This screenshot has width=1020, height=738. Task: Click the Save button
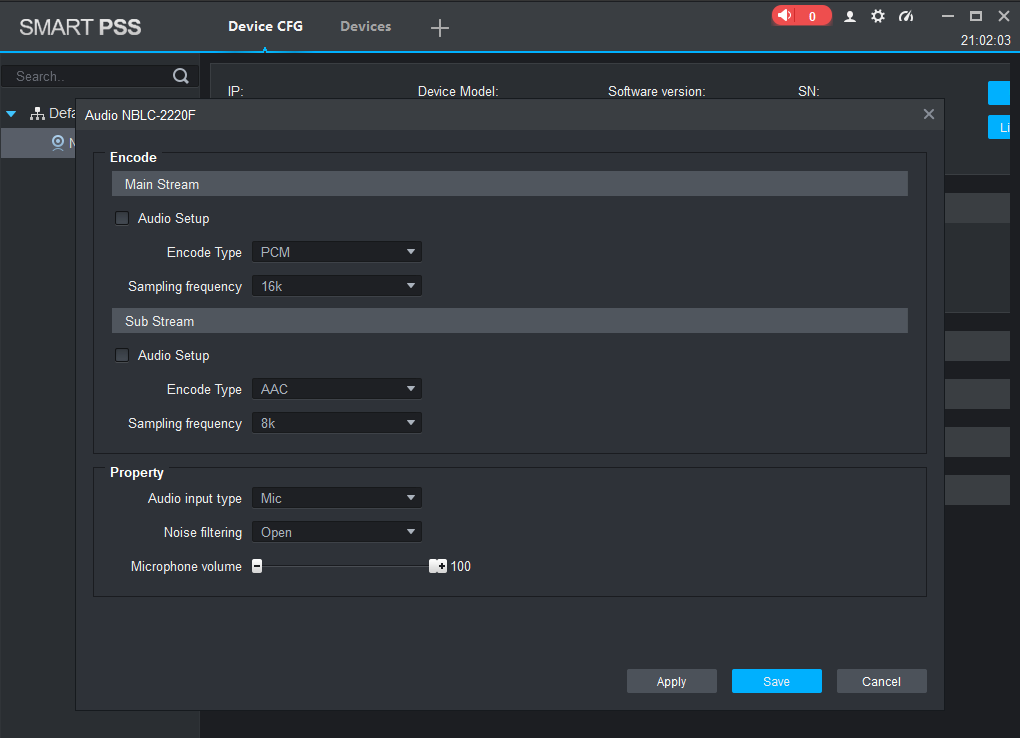(x=776, y=681)
